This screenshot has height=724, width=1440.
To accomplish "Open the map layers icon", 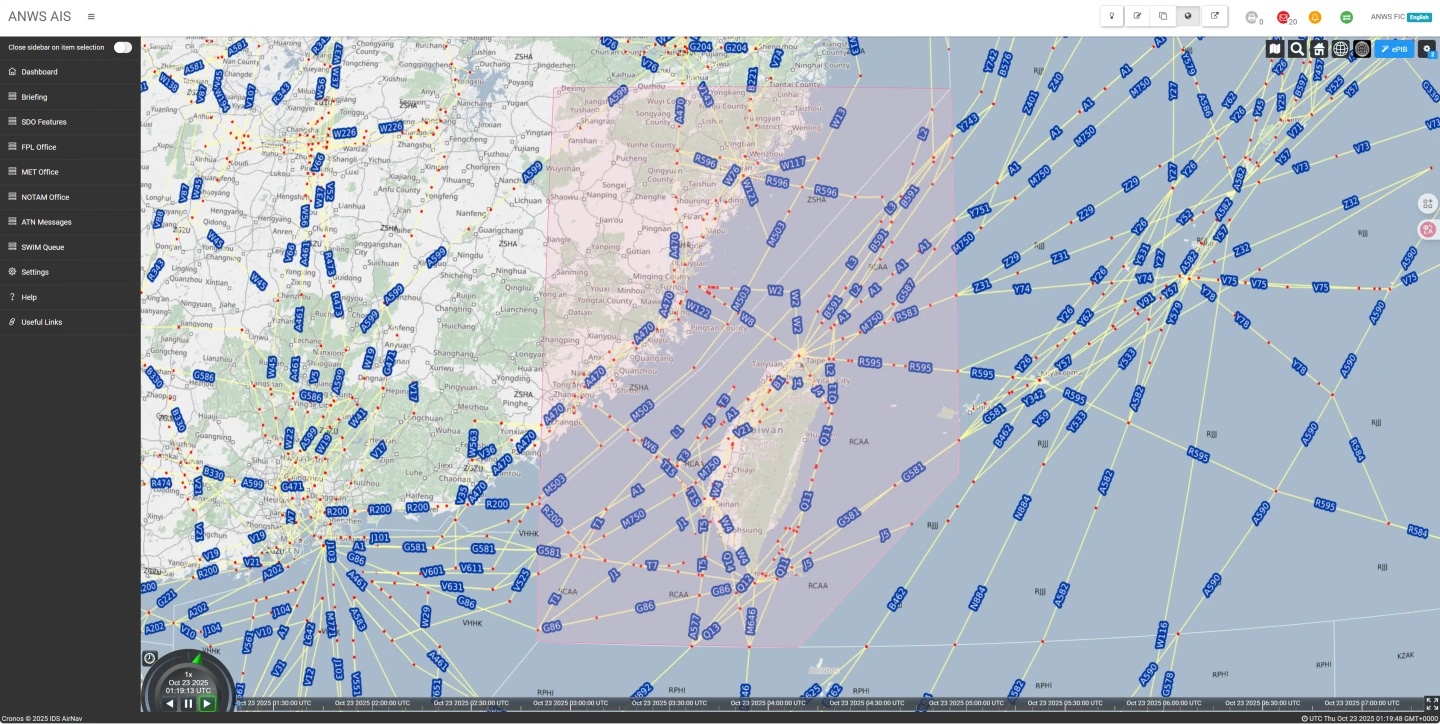I will coord(1275,49).
